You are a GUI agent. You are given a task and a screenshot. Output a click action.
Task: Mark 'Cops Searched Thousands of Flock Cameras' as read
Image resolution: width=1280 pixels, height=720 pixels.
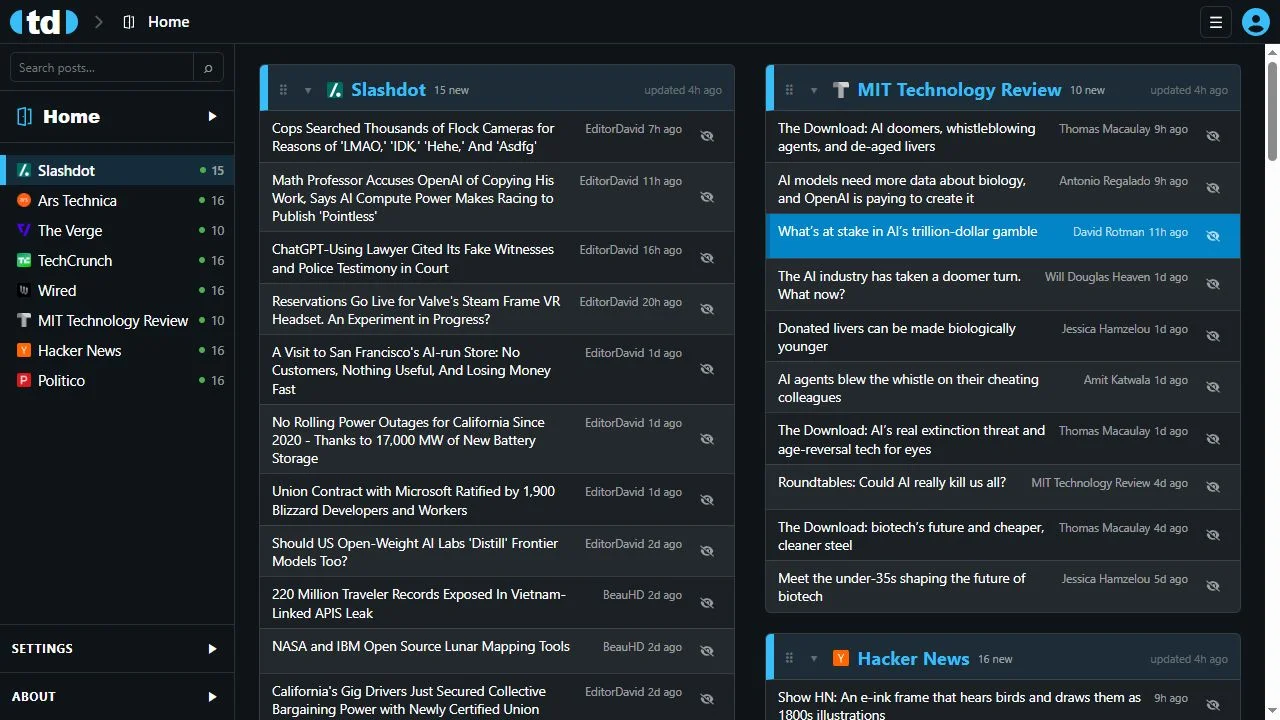(707, 136)
